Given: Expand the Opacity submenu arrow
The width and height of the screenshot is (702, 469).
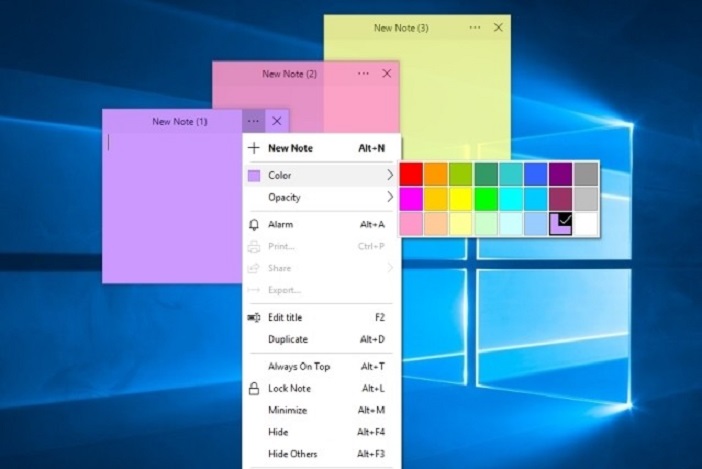Looking at the screenshot, I should 390,197.
